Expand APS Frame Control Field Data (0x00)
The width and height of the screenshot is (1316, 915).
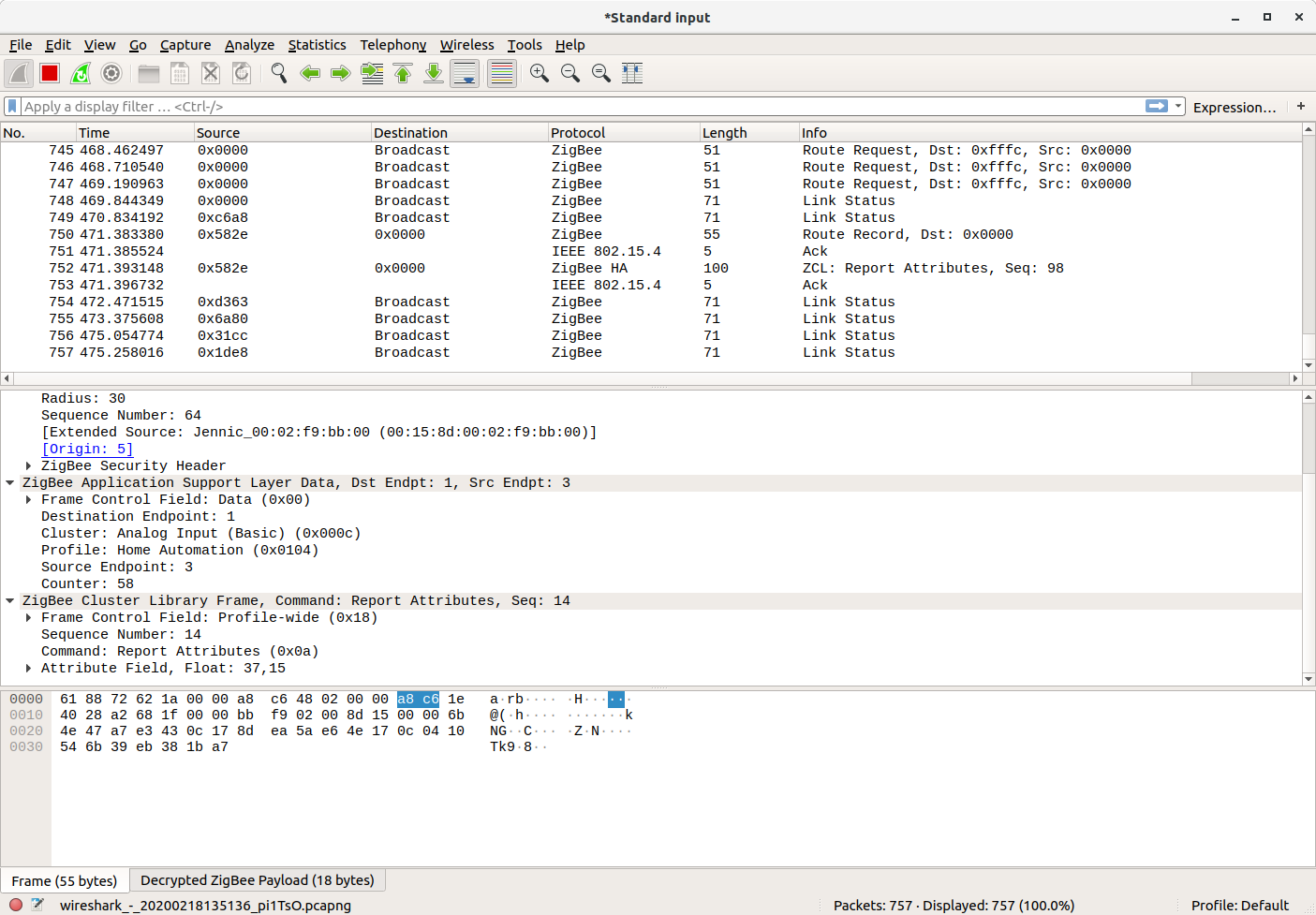tap(29, 499)
